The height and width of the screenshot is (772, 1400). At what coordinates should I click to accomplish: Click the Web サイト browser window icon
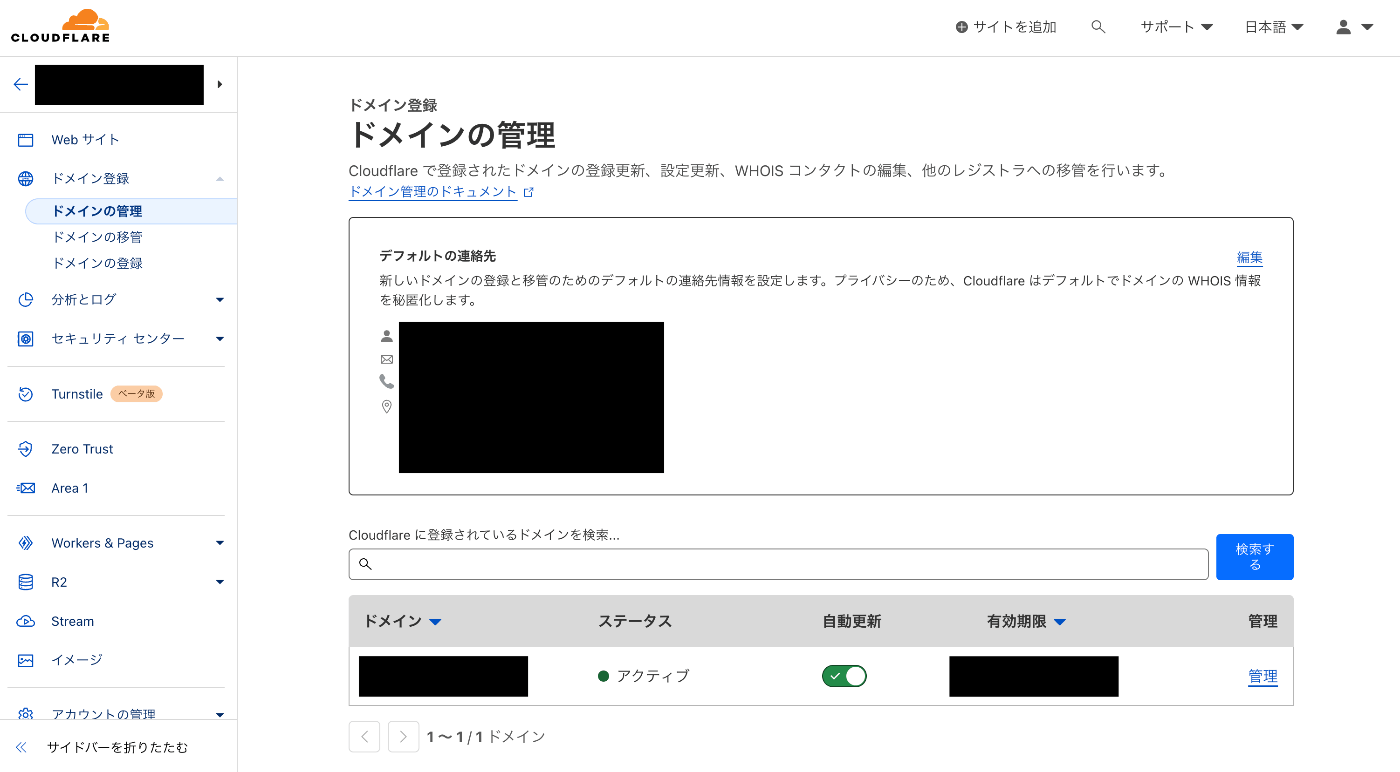point(26,140)
